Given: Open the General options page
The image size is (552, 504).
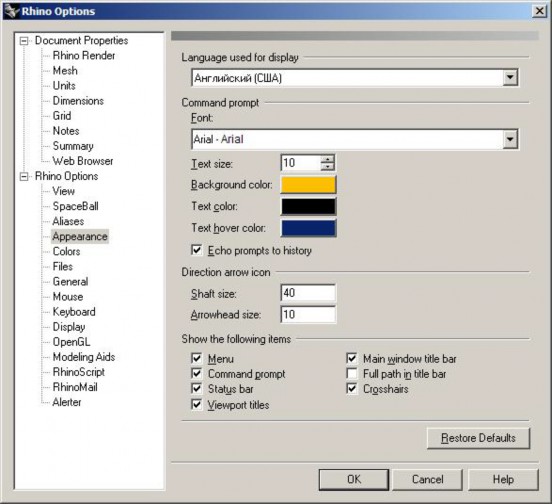Looking at the screenshot, I should (70, 282).
